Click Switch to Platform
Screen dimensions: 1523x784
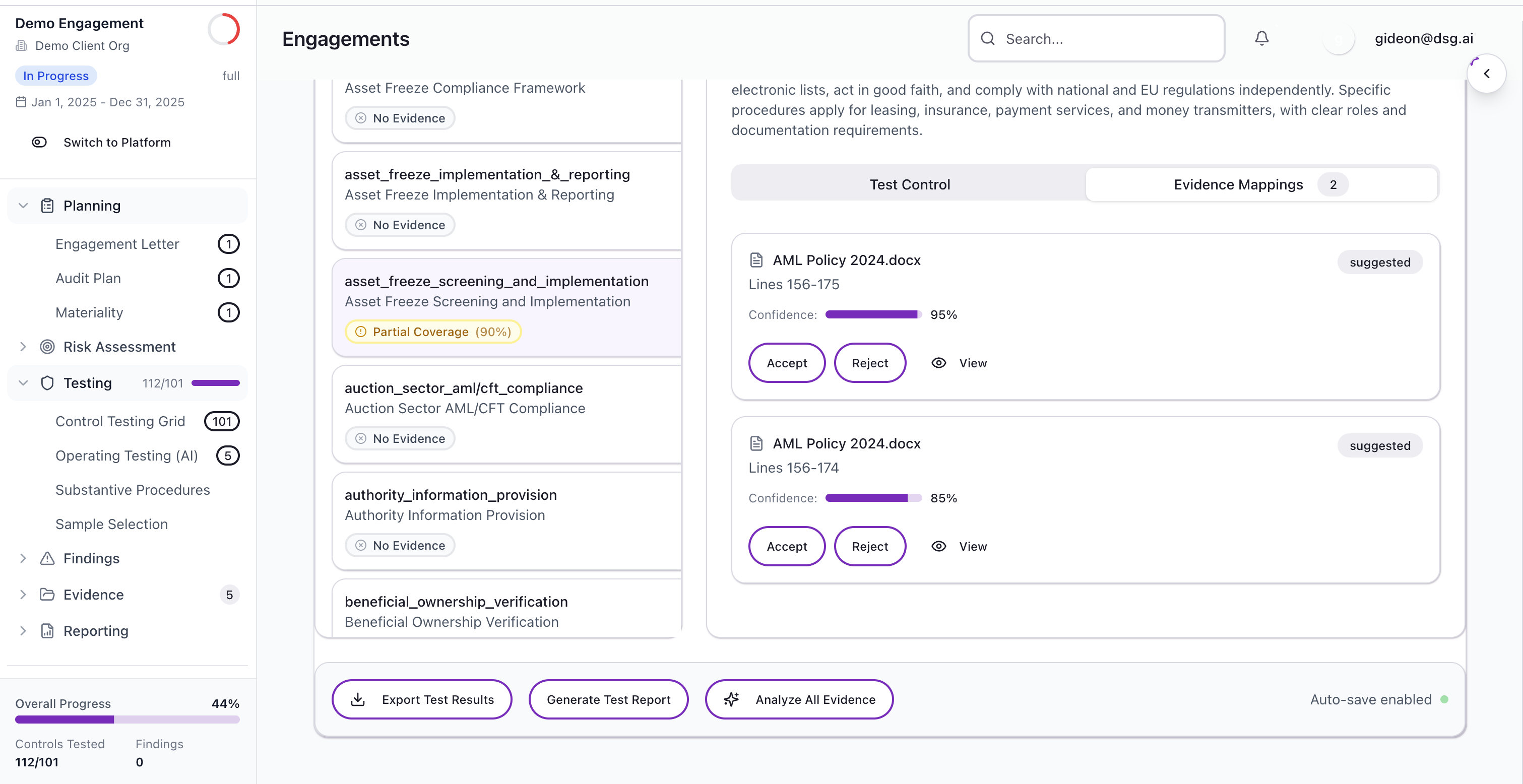[x=117, y=142]
